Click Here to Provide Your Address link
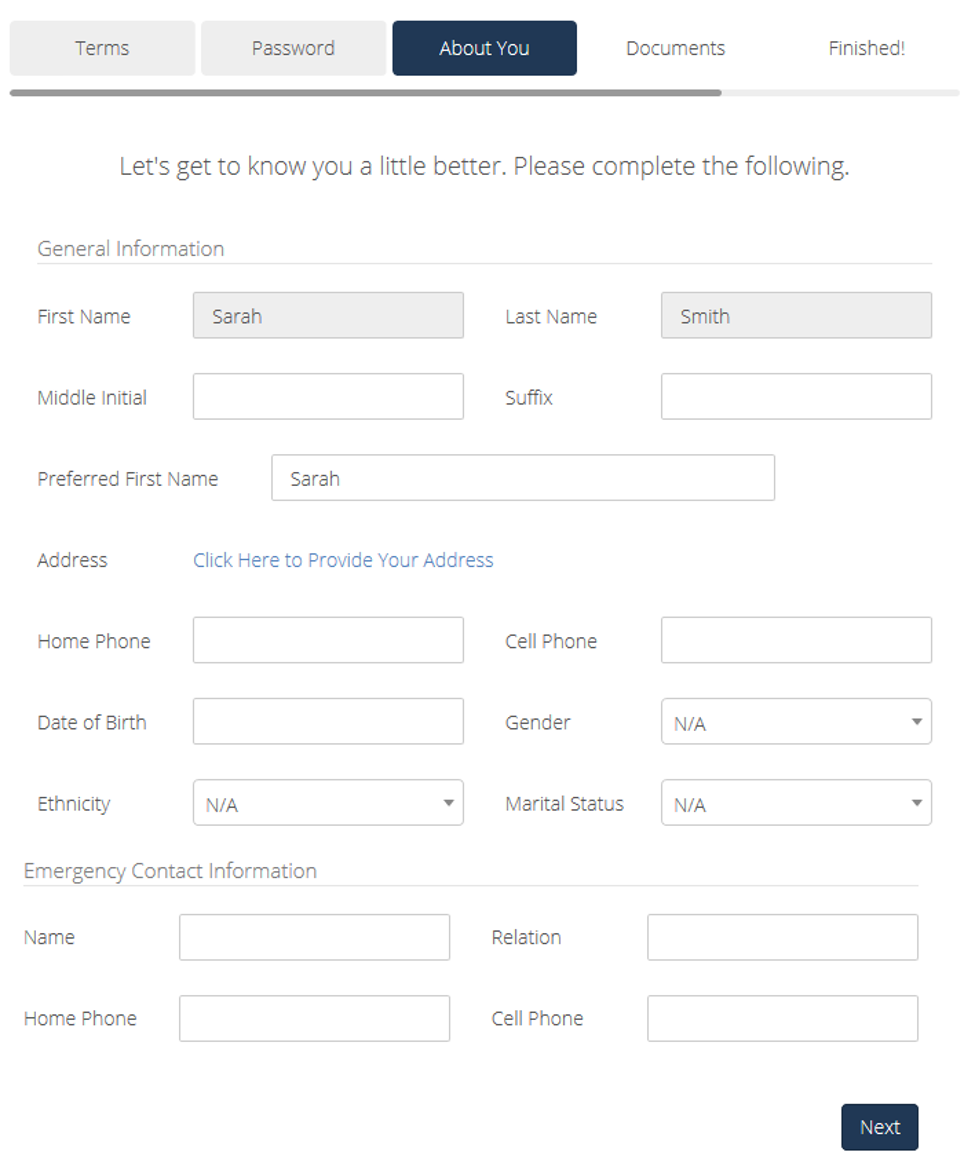 point(343,560)
